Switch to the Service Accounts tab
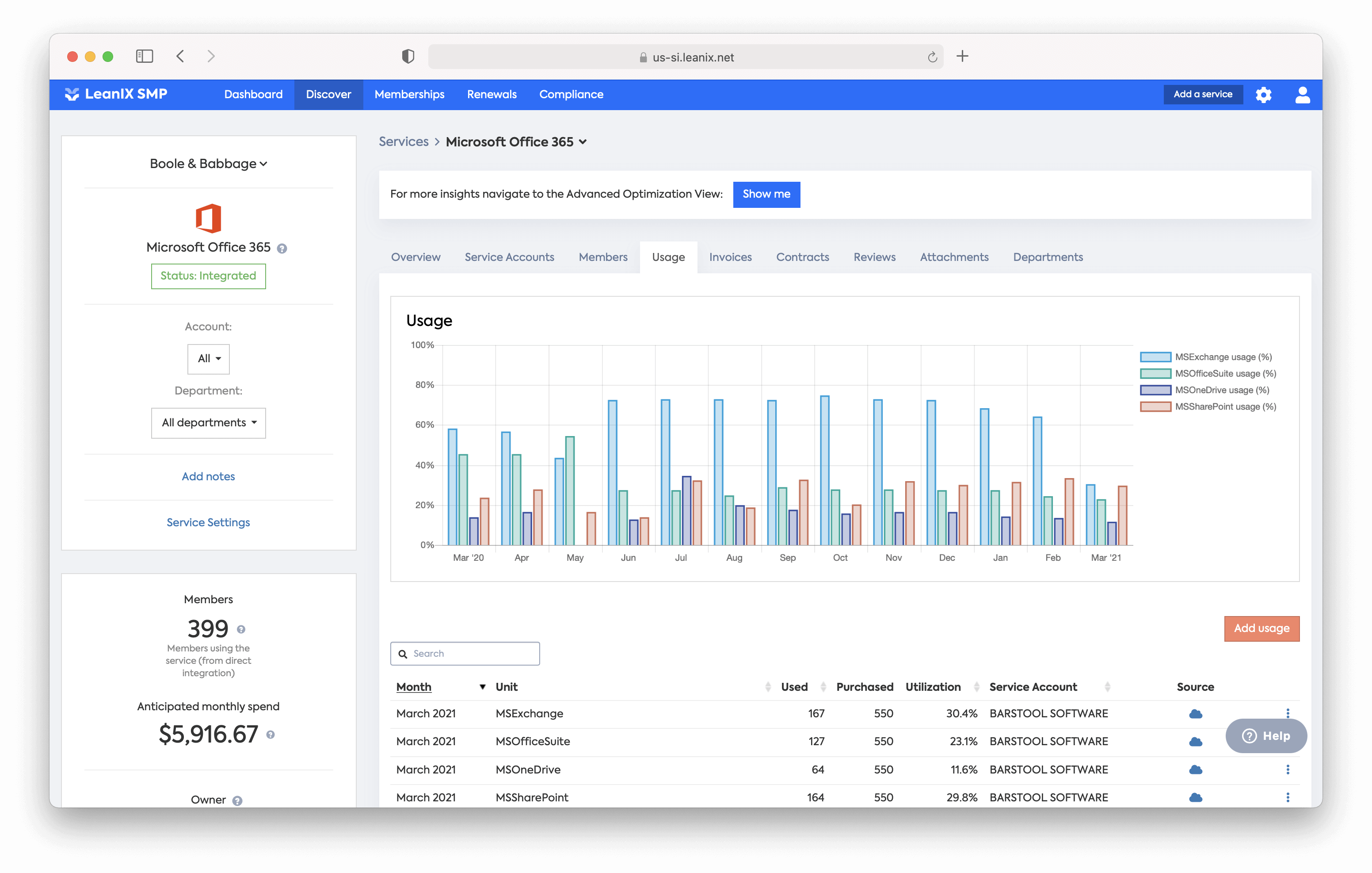This screenshot has height=873, width=1372. pos(509,257)
